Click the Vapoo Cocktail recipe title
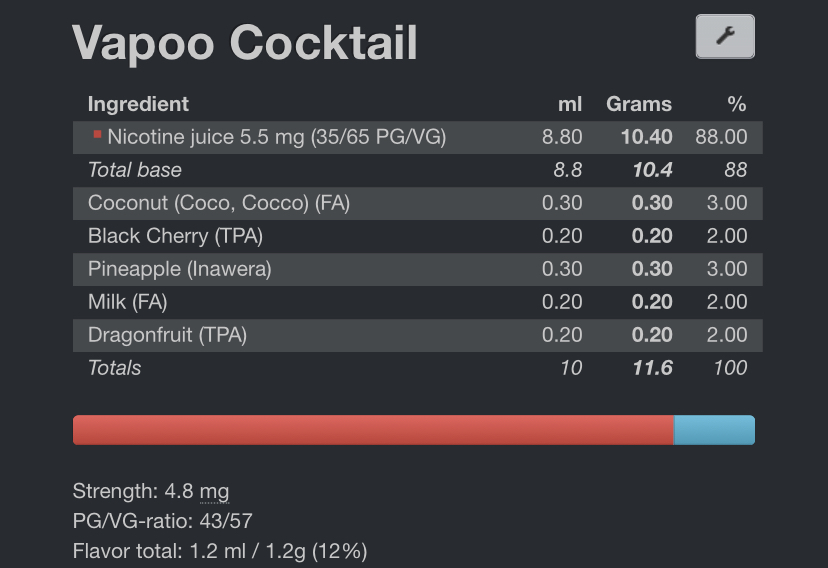The image size is (828, 568). point(244,43)
